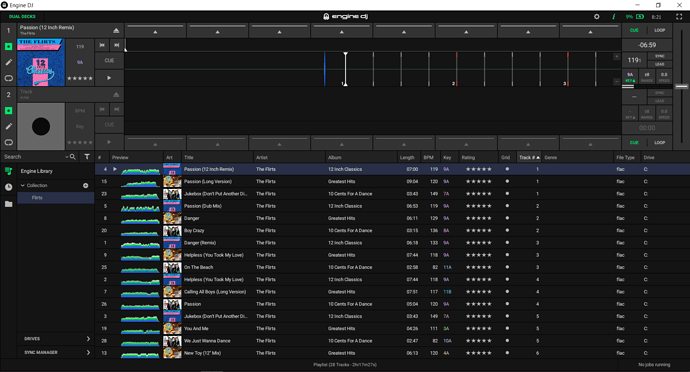Preview play Passion (12 Inch Remix) row
Screen dimensions: 690x372
tap(115, 169)
